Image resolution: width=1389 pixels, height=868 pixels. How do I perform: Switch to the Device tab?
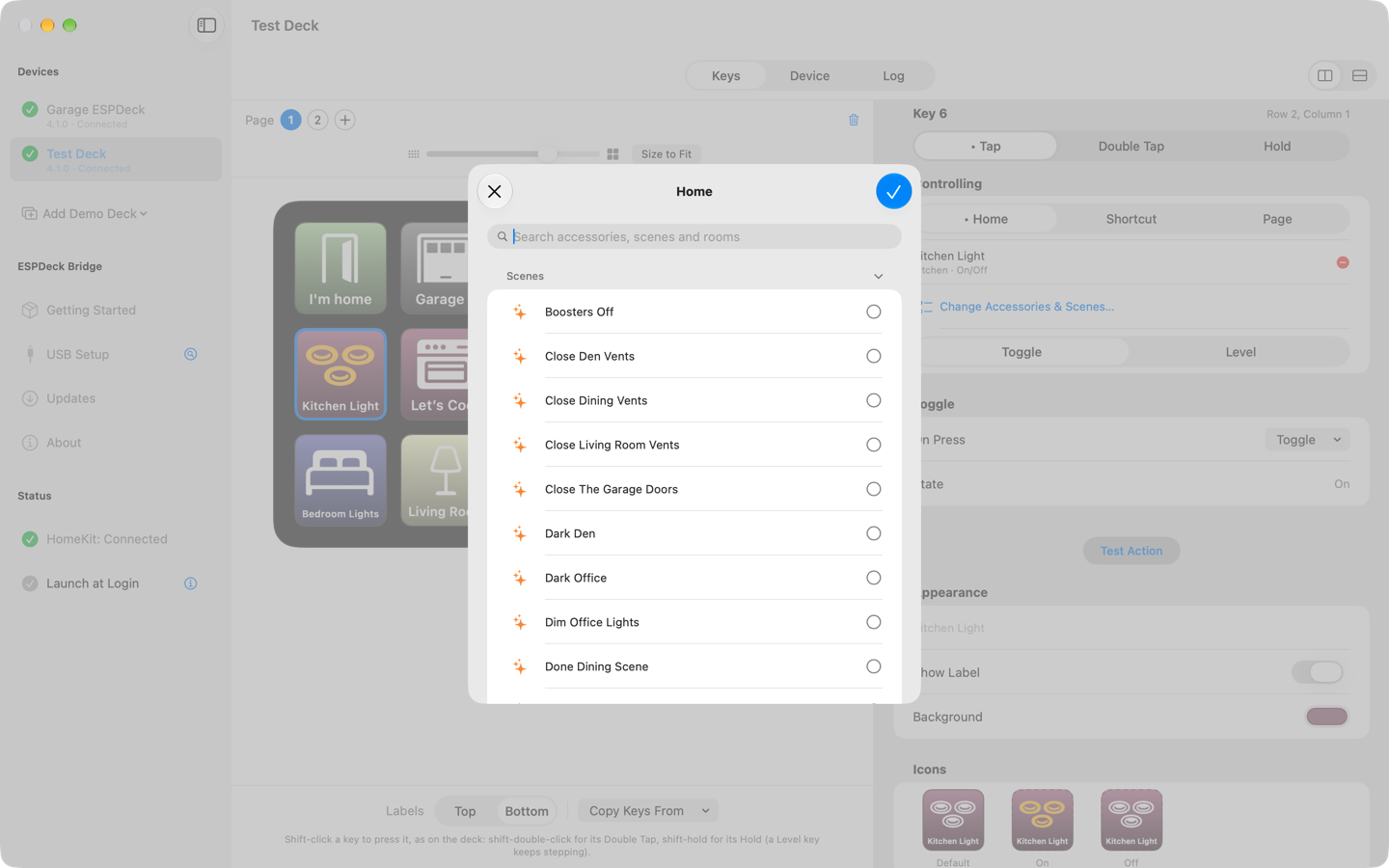809,75
